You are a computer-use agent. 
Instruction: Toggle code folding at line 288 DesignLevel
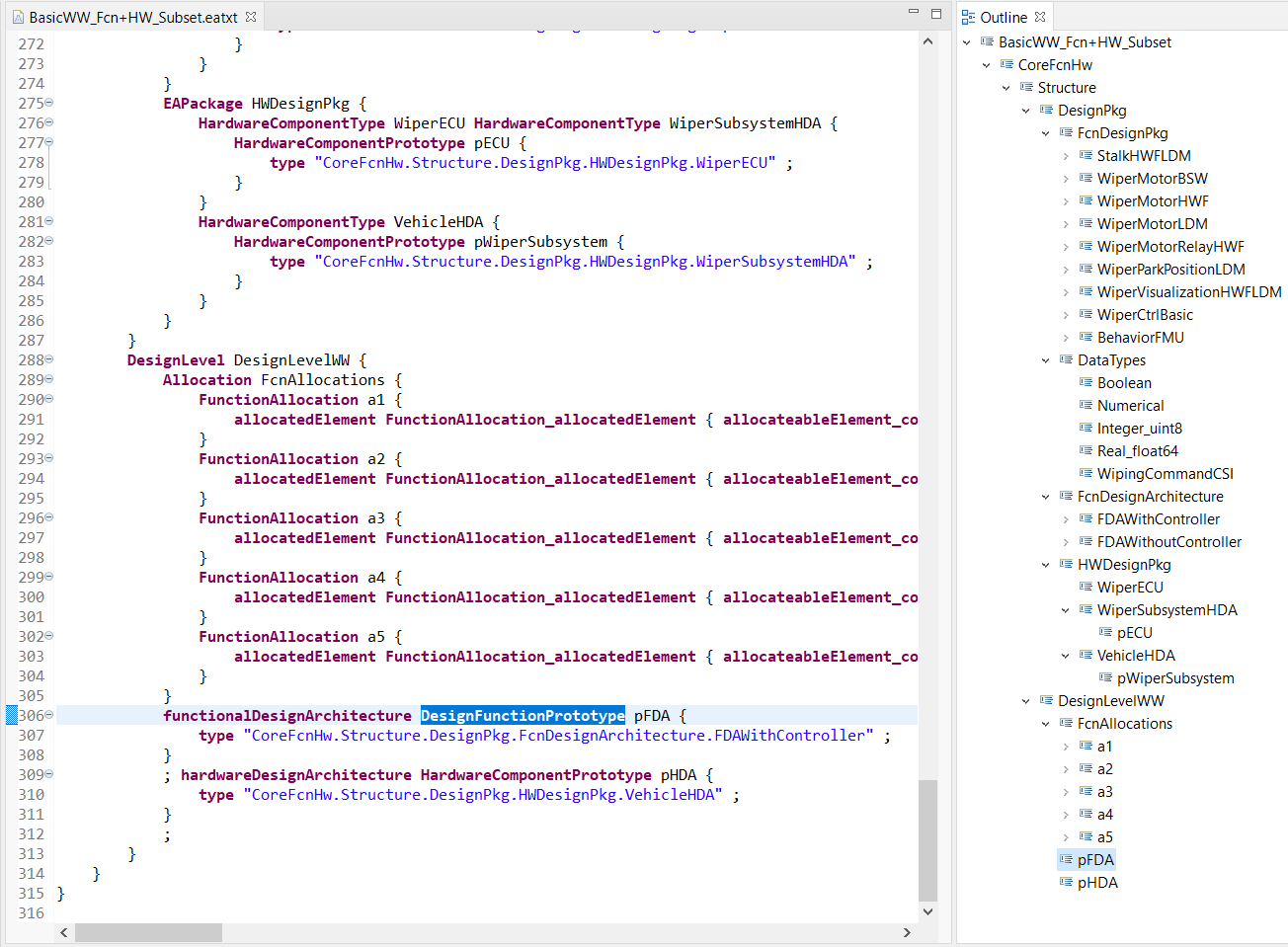point(49,359)
